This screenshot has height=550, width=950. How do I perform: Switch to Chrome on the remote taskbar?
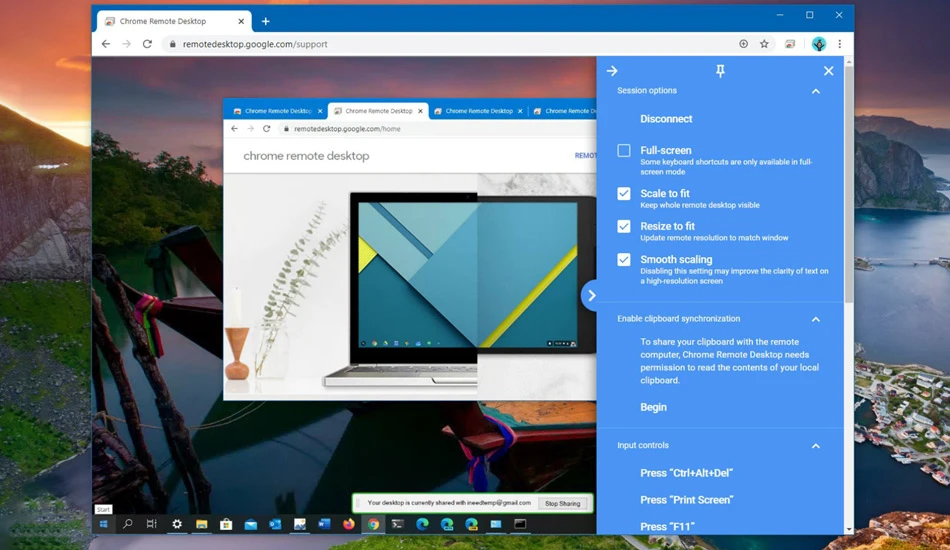[x=373, y=524]
